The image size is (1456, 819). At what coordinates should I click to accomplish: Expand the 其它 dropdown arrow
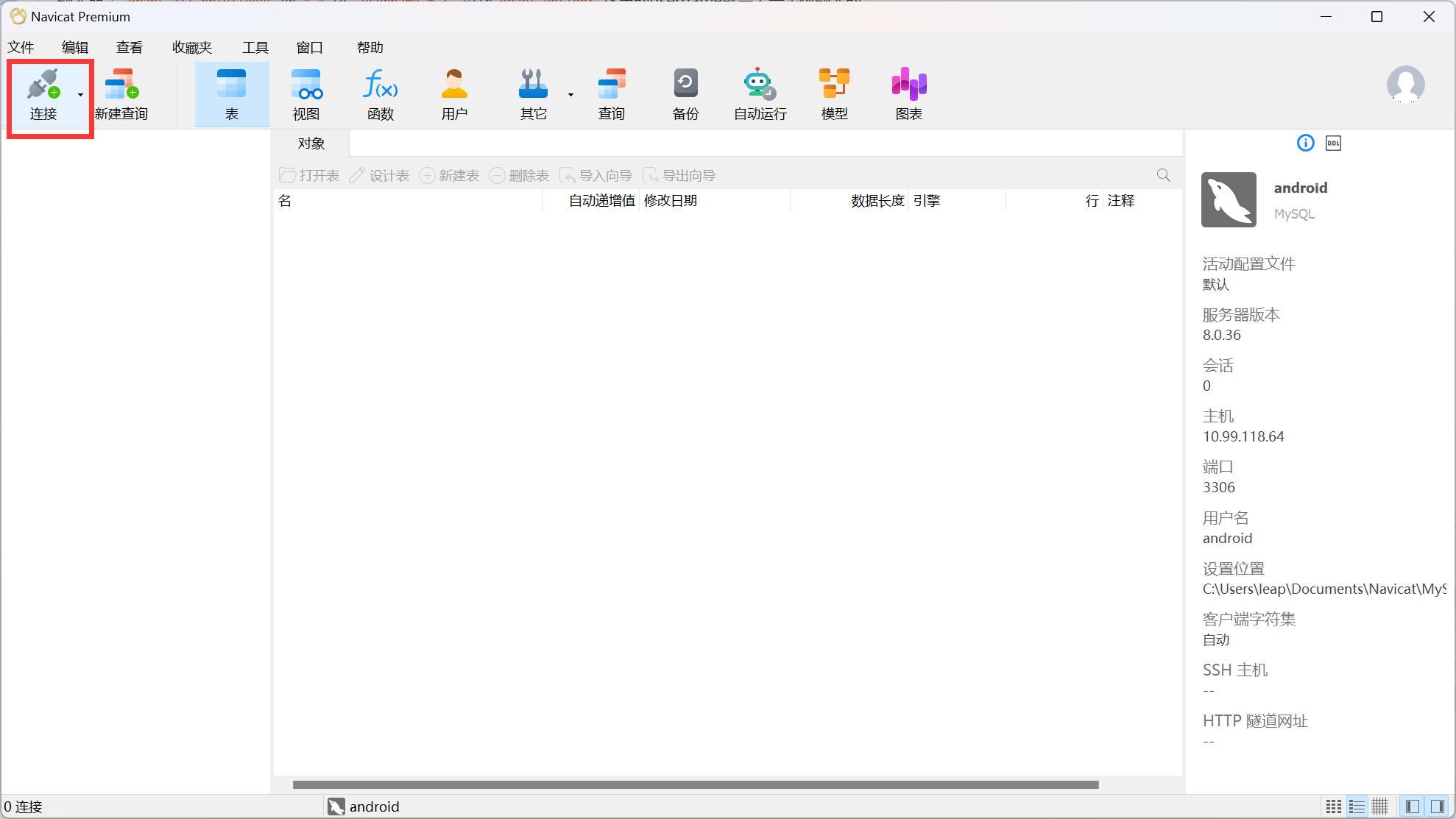pyautogui.click(x=570, y=95)
